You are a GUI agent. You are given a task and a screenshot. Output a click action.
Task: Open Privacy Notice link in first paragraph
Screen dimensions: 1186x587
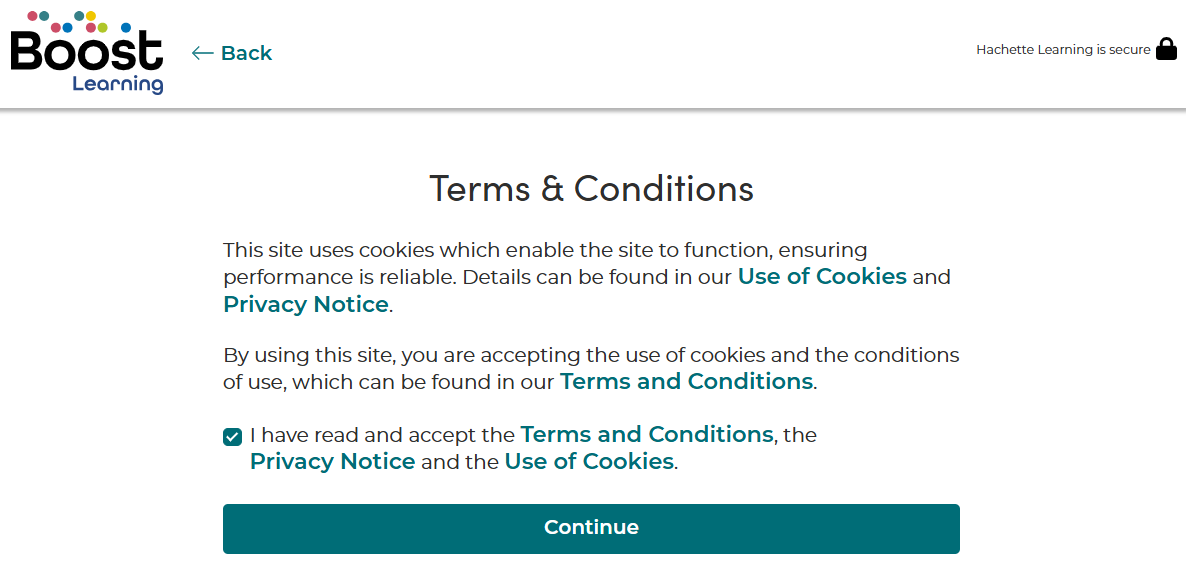306,304
